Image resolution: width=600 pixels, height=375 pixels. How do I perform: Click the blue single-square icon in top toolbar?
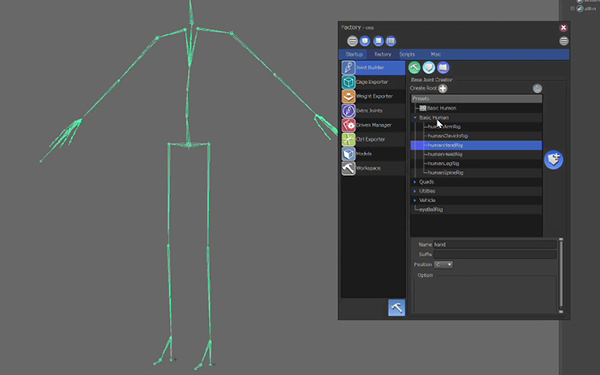pos(378,41)
